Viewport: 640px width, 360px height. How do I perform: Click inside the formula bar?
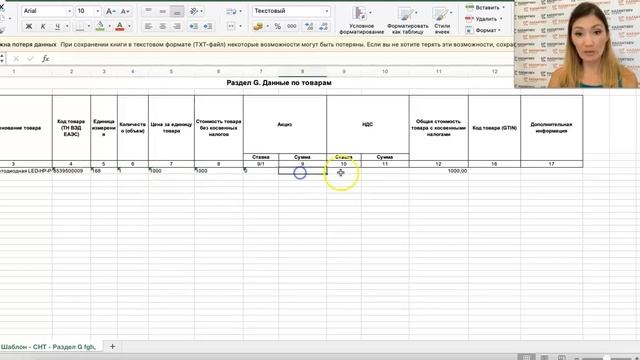point(282,59)
